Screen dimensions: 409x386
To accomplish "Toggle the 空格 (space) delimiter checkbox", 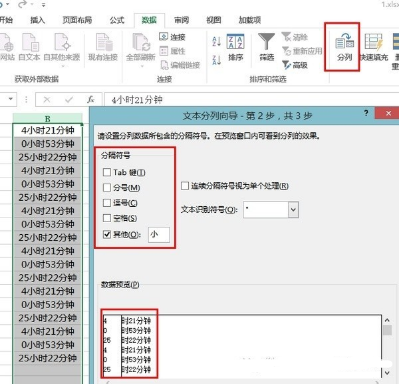I will click(x=107, y=218).
